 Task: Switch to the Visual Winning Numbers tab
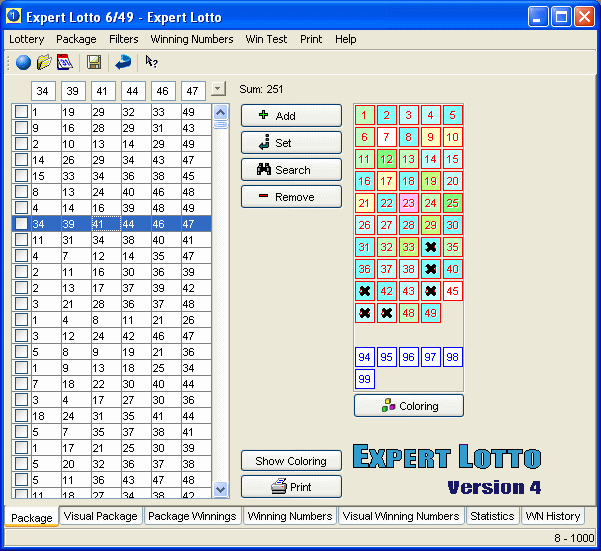401,516
